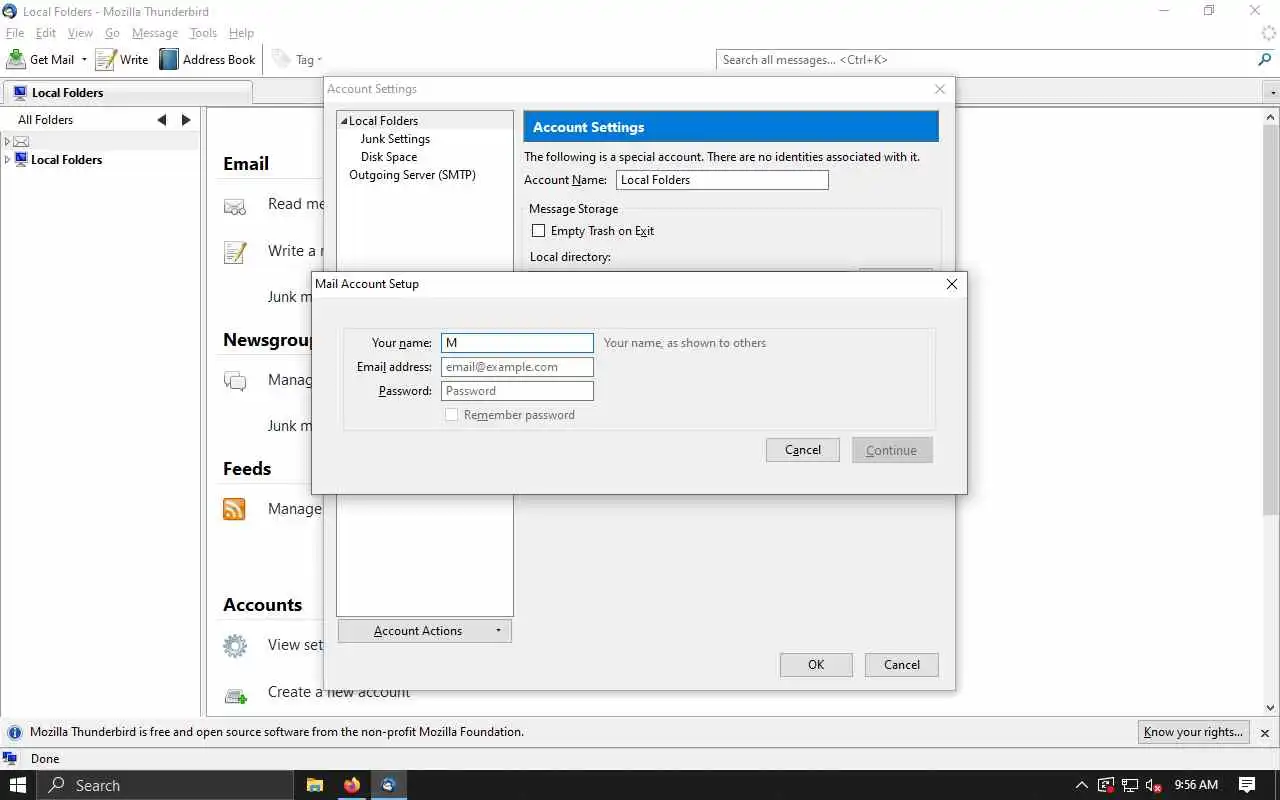Click Thunderbird taskbar icon

click(x=389, y=785)
